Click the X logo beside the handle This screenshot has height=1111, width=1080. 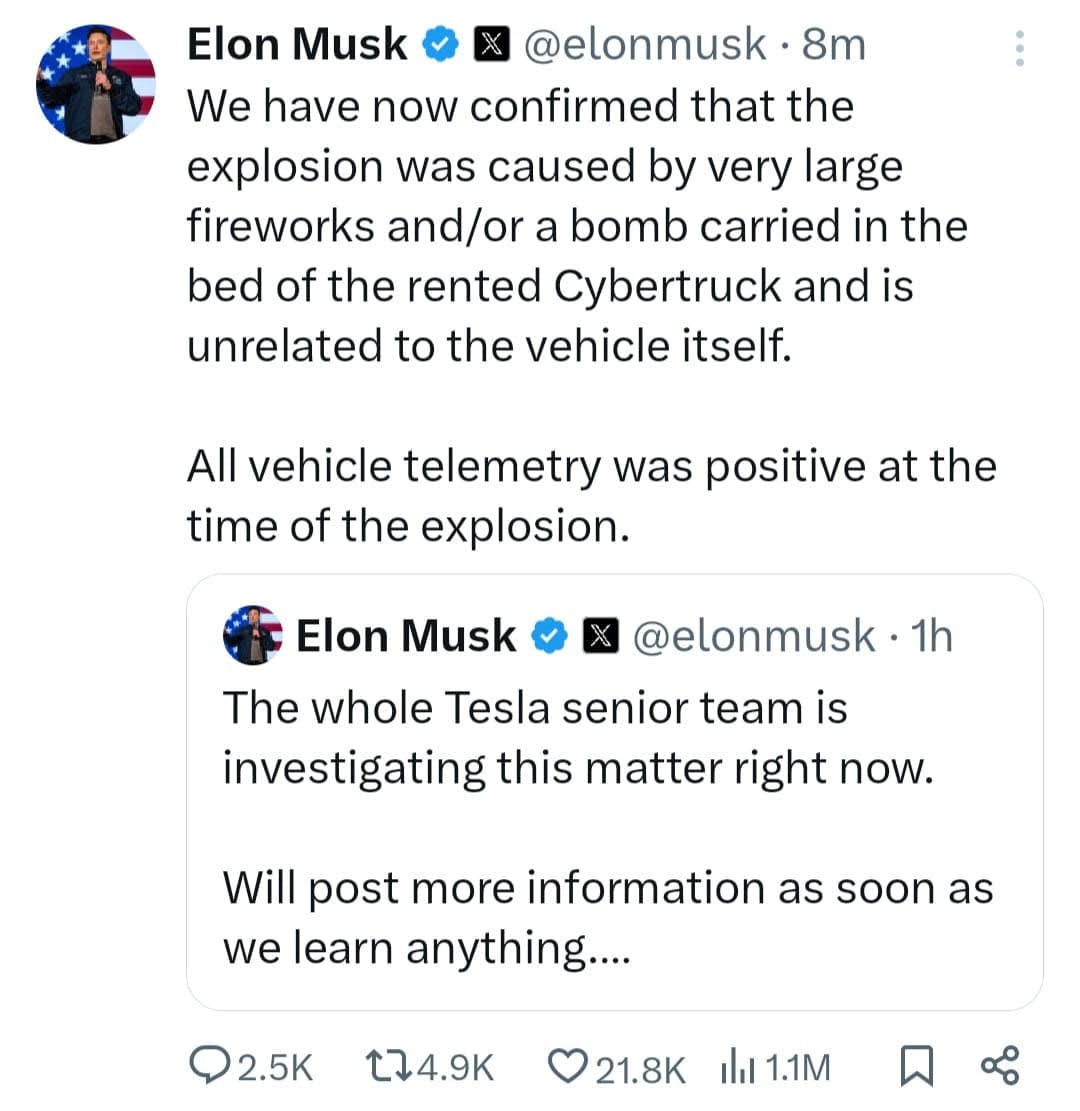click(491, 43)
